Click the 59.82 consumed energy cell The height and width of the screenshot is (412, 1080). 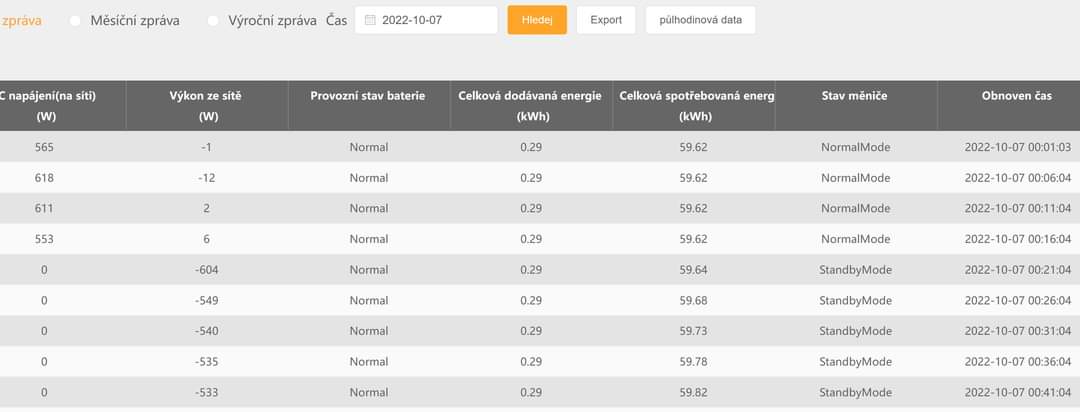pyautogui.click(x=693, y=393)
